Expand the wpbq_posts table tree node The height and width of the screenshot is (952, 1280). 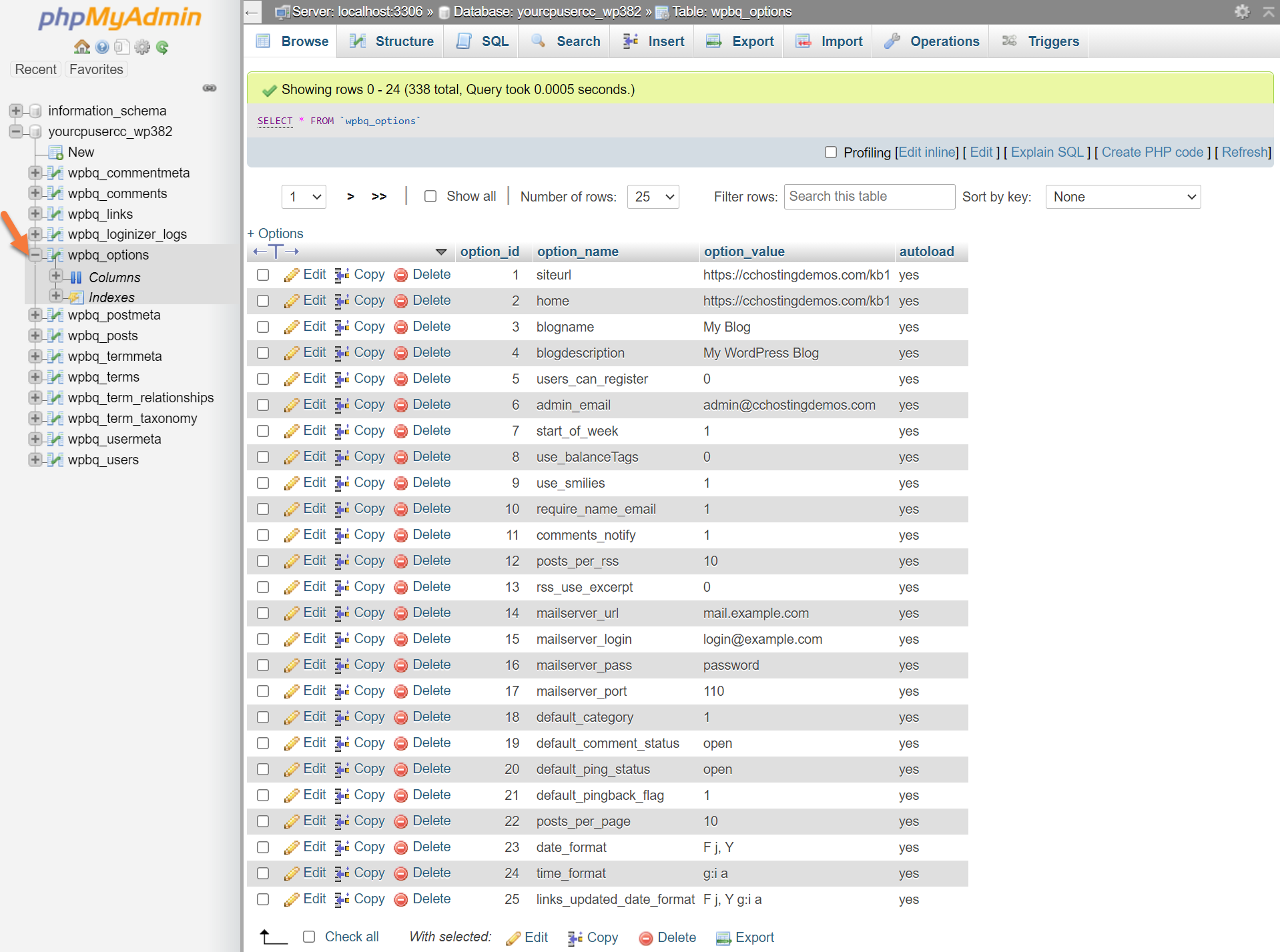pos(35,336)
